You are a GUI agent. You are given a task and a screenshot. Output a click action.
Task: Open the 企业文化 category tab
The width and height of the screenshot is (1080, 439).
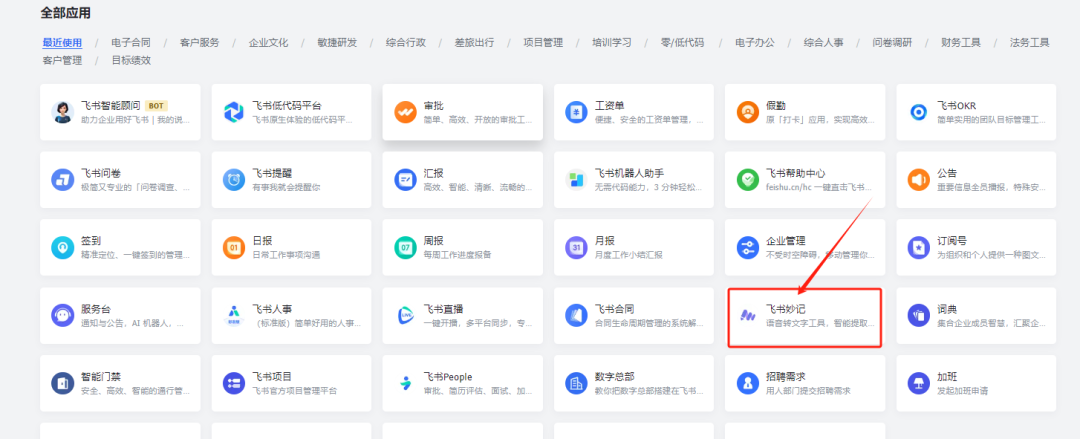(x=269, y=42)
